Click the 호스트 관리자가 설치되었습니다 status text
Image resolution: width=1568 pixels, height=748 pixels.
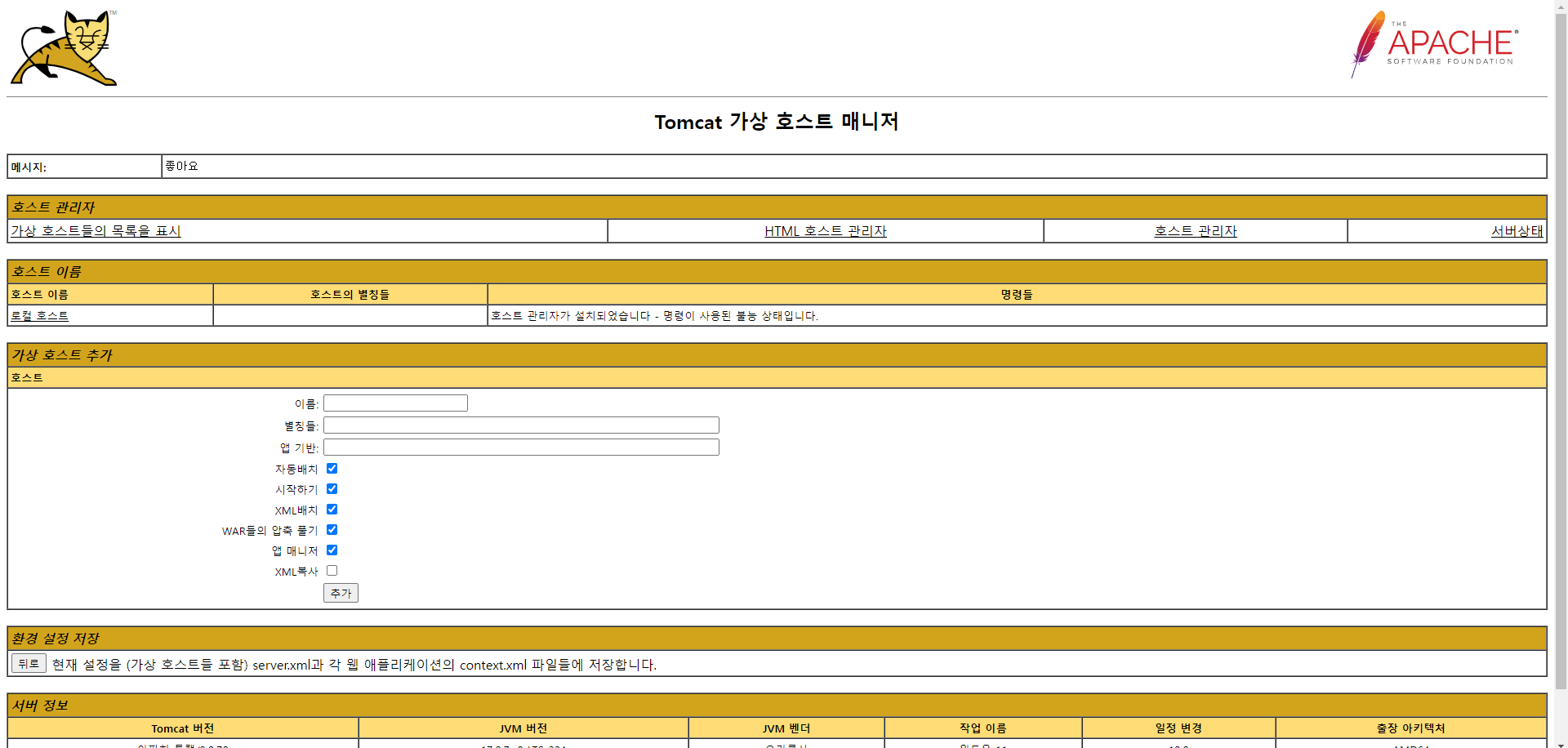(x=654, y=316)
